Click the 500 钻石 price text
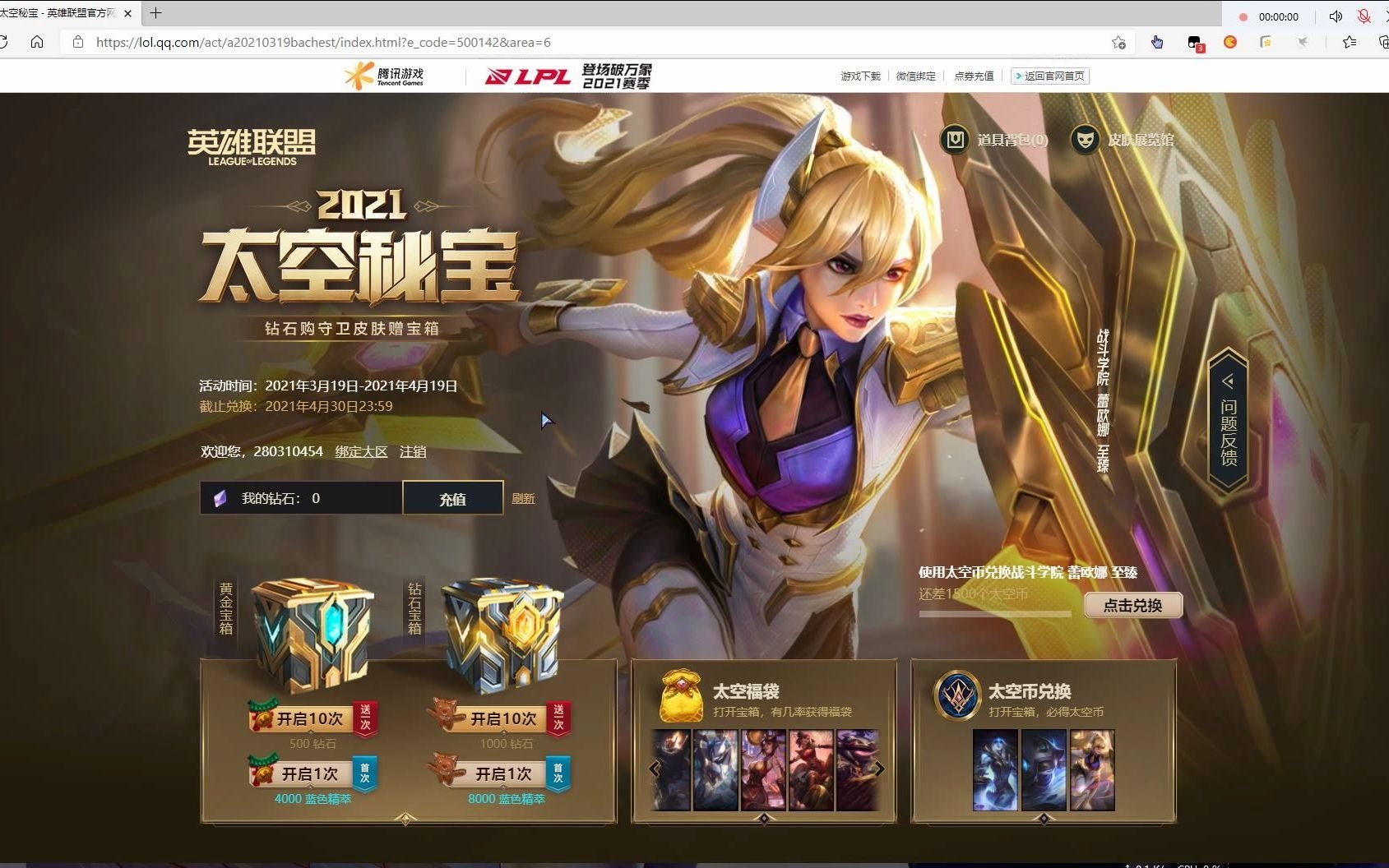The height and width of the screenshot is (868, 1389). pyautogui.click(x=313, y=743)
